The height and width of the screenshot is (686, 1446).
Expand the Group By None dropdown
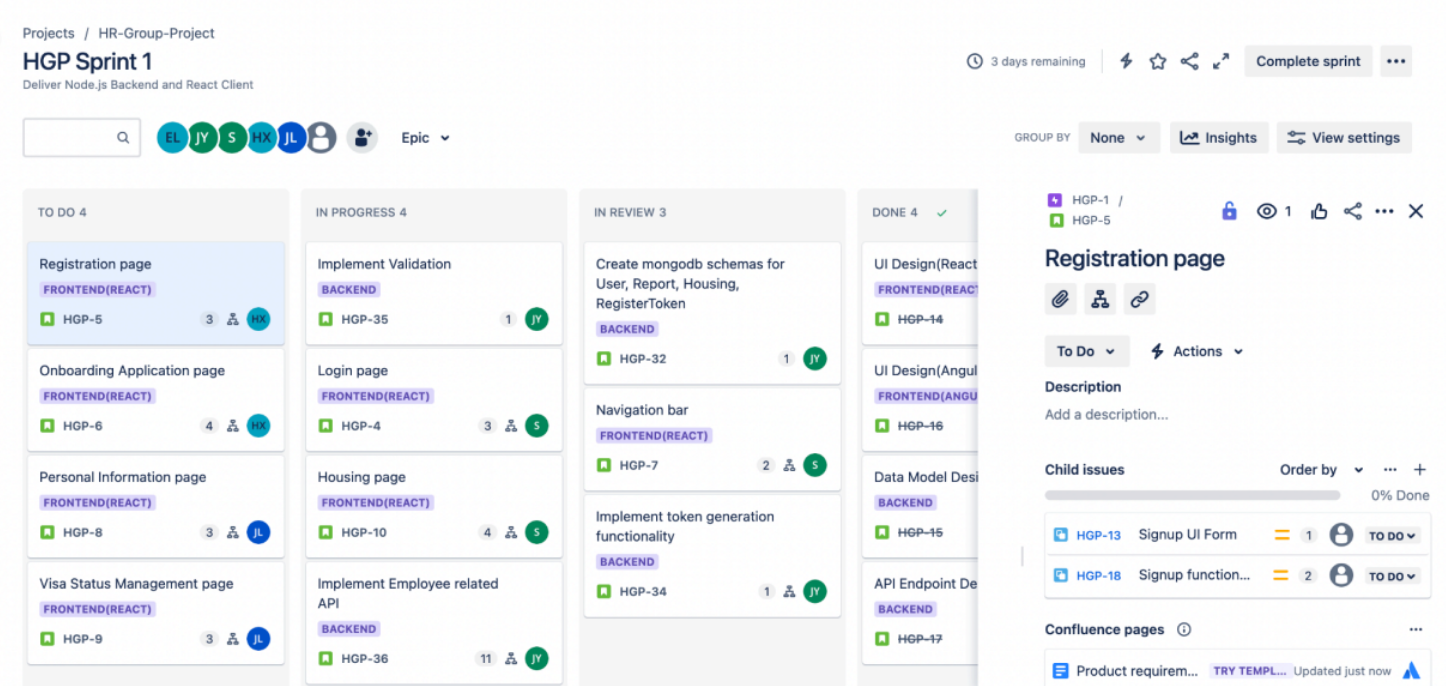[x=1118, y=138]
